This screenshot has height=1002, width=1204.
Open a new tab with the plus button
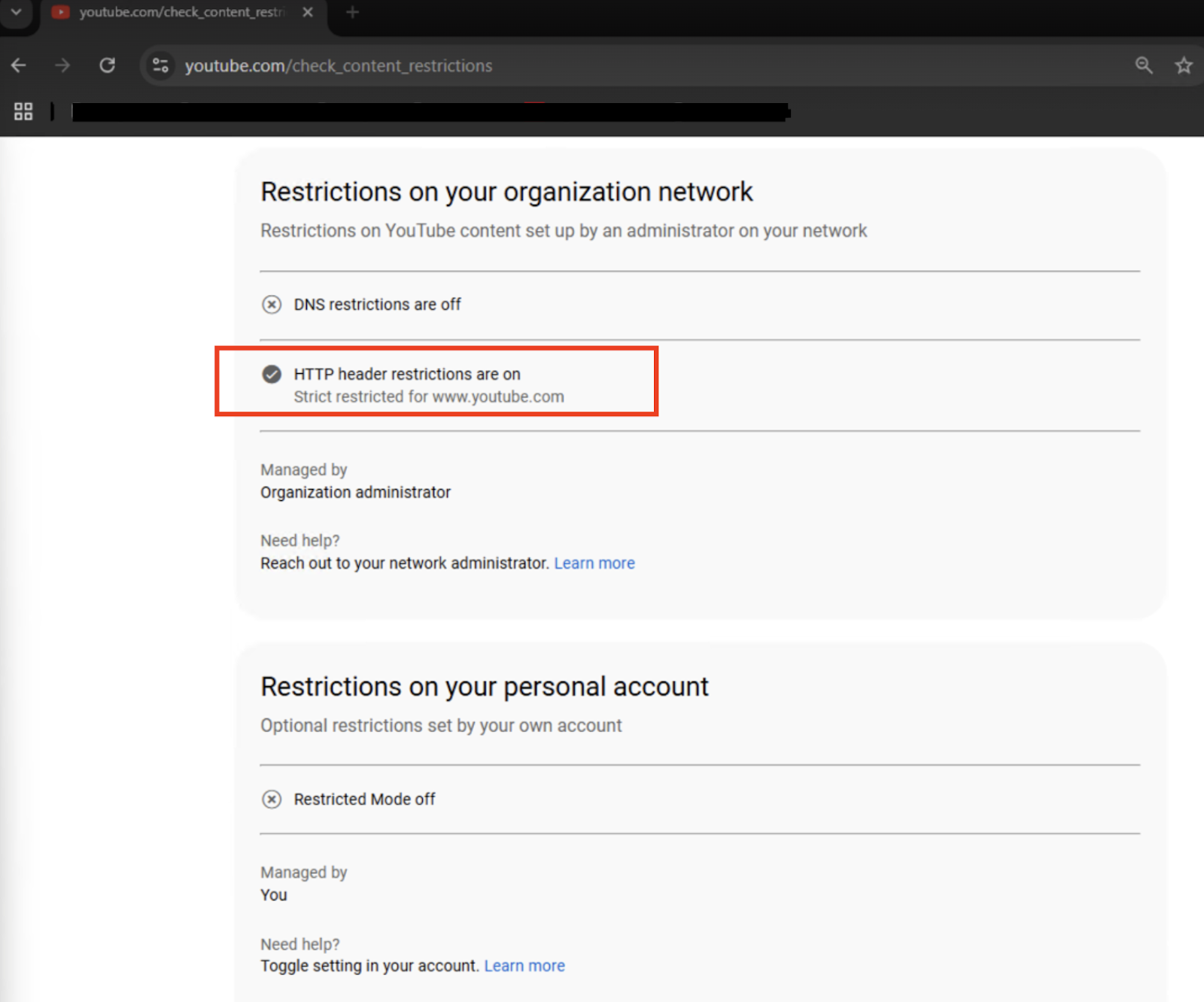(x=352, y=12)
